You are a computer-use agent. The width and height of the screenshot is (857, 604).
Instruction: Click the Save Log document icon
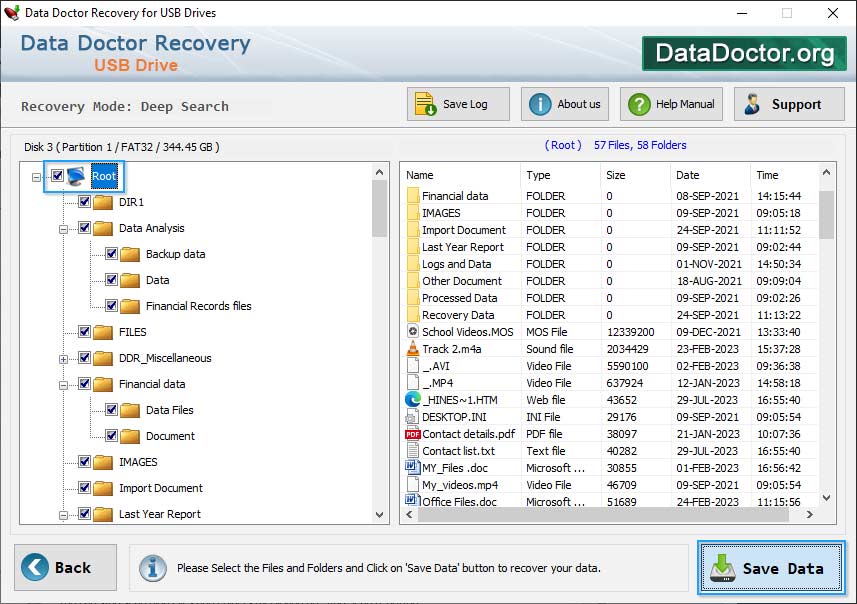tap(425, 104)
